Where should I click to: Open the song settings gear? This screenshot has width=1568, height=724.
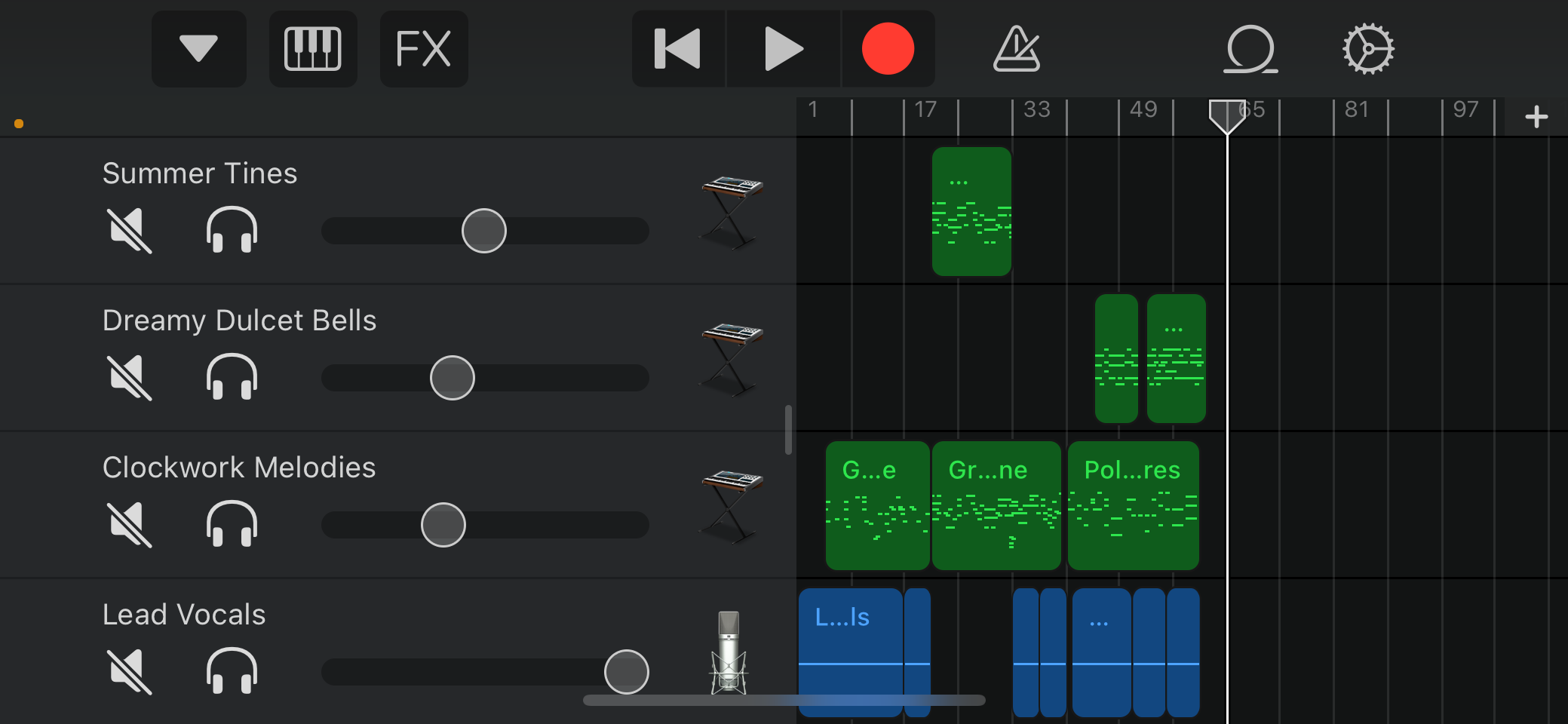click(1368, 49)
